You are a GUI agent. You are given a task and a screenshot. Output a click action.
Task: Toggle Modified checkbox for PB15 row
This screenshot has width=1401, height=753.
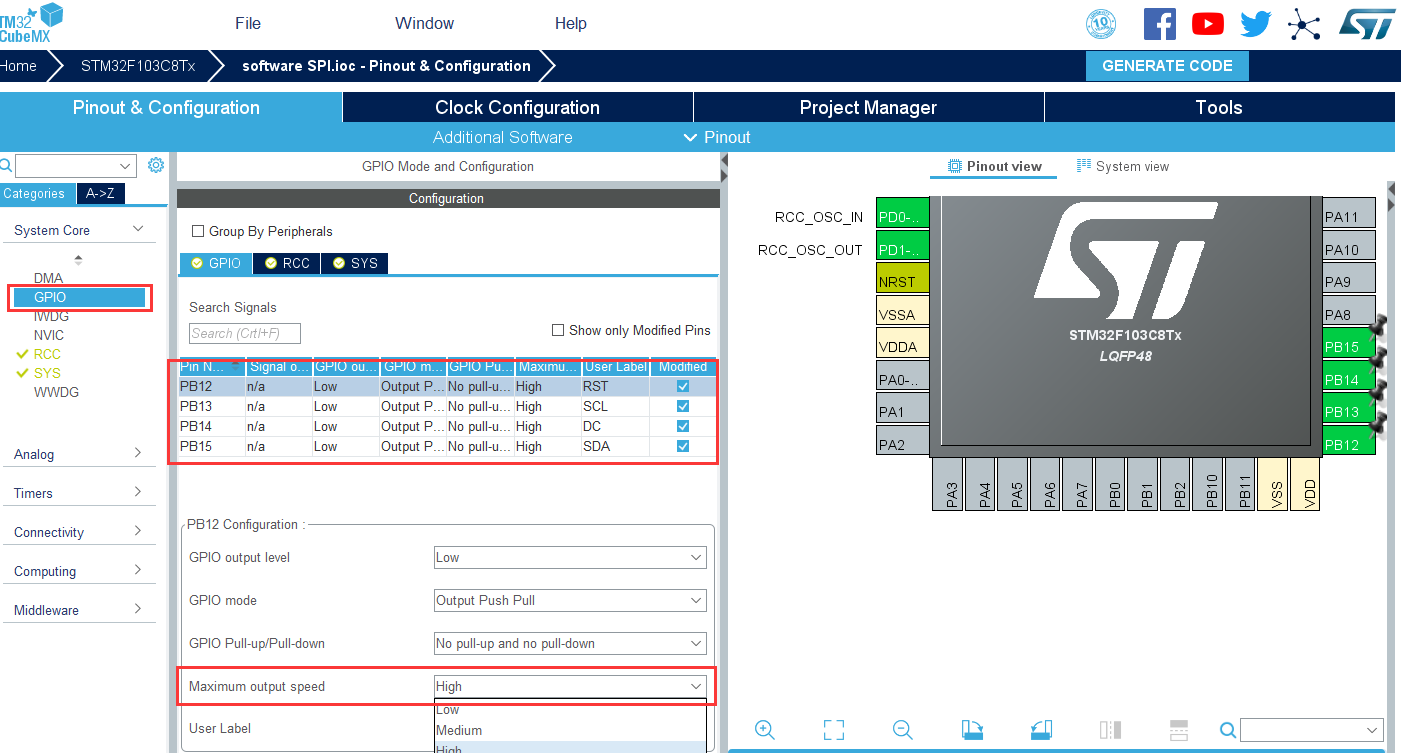tap(683, 446)
